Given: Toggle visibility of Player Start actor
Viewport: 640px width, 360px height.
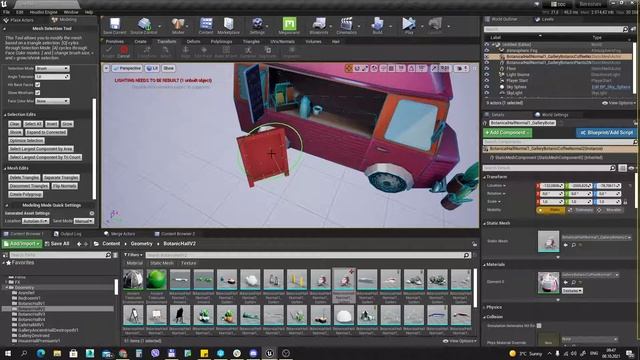Looking at the screenshot, I should [487, 81].
